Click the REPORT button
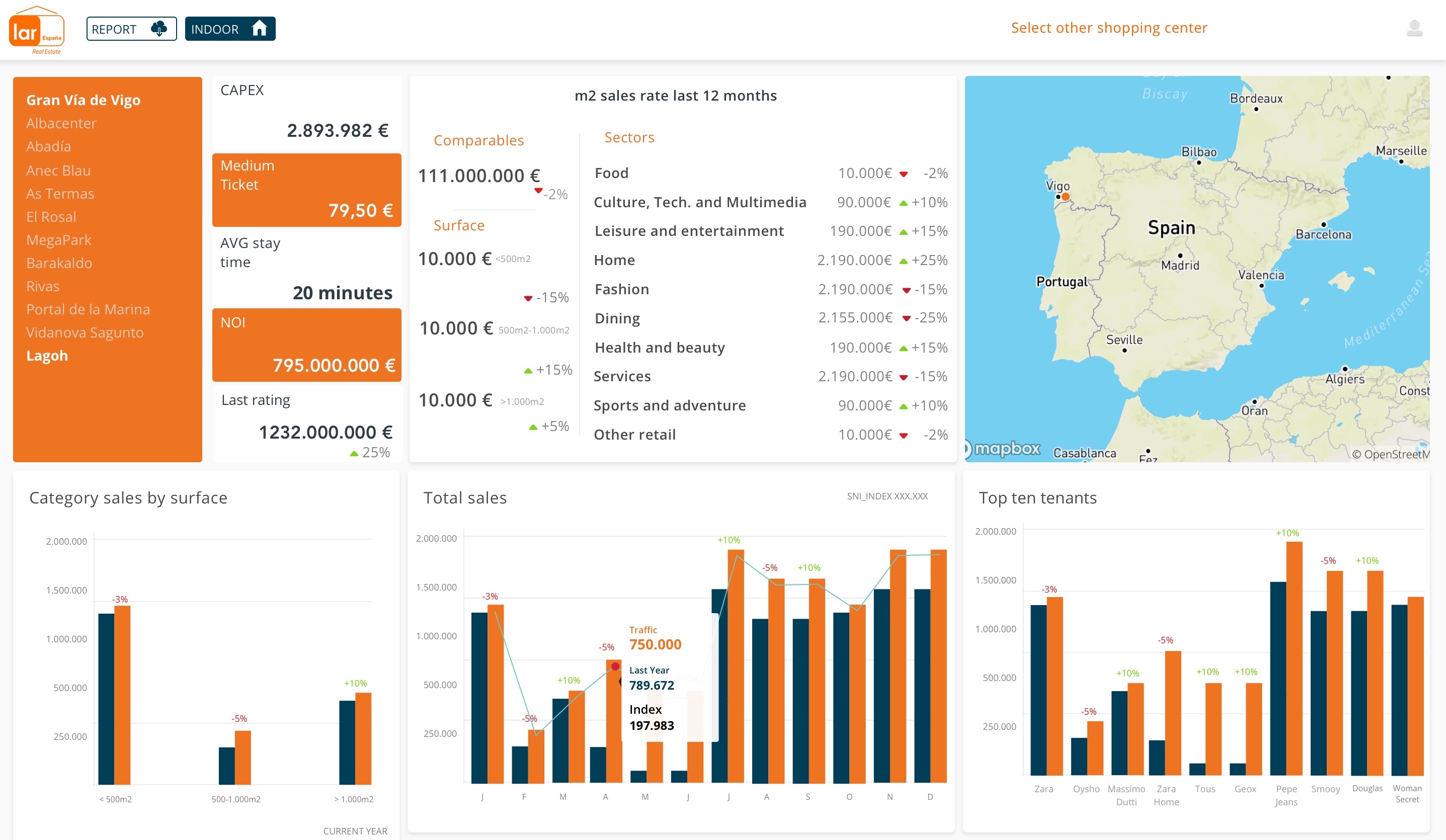 coord(131,29)
